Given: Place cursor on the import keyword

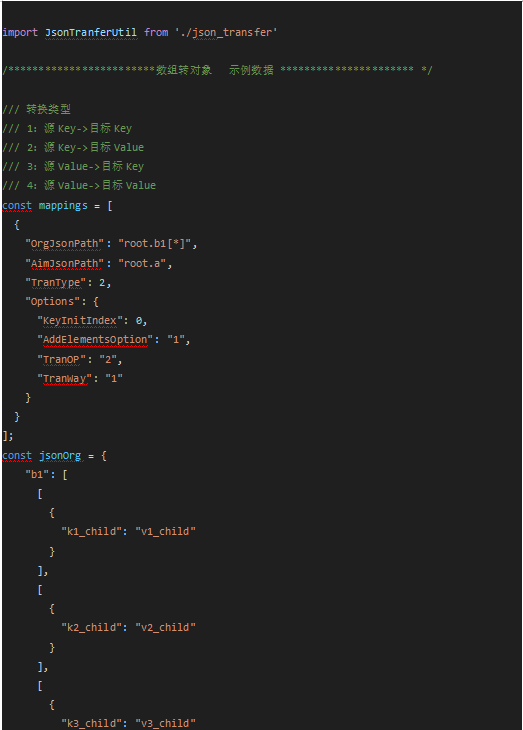Looking at the screenshot, I should point(20,32).
